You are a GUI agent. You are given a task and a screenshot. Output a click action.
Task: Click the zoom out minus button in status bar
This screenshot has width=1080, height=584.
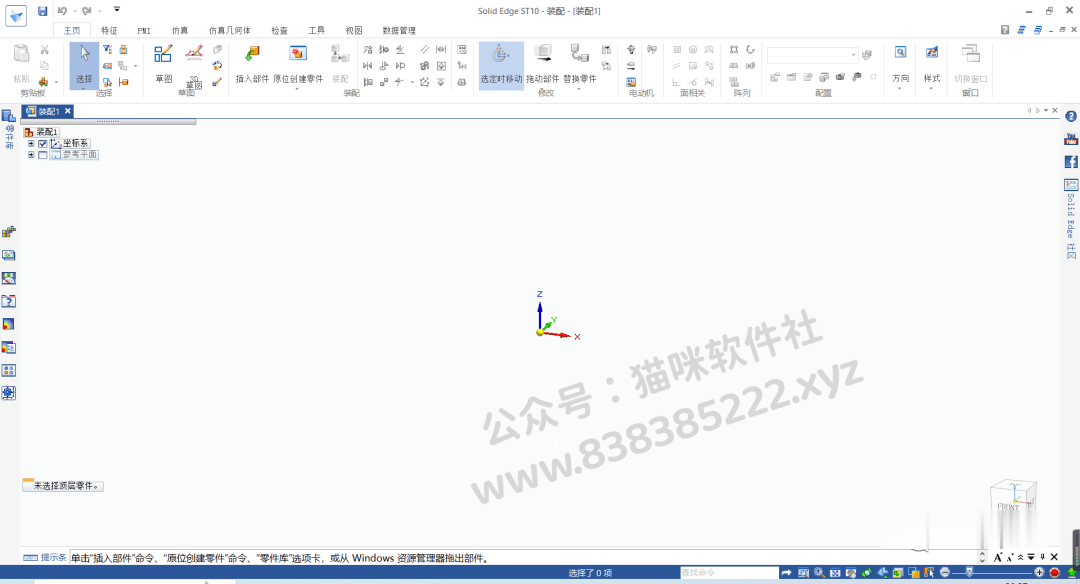pos(945,573)
